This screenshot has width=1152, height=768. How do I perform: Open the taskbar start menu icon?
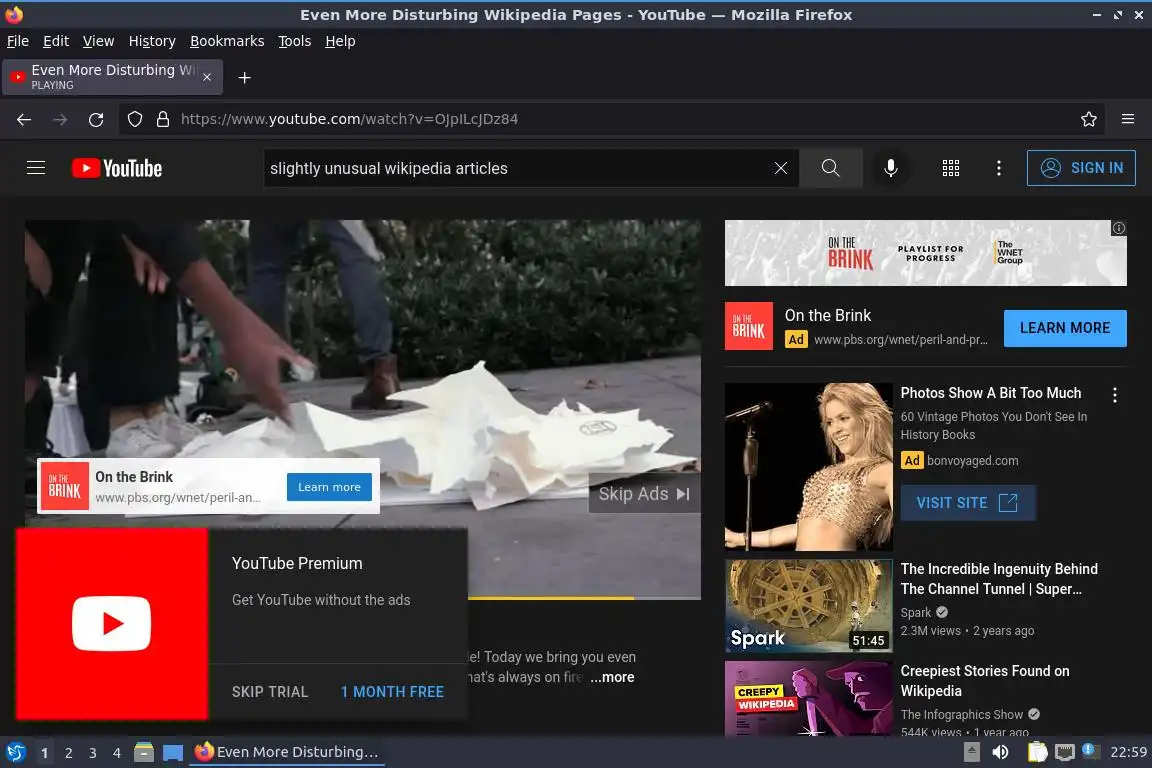[x=16, y=753]
